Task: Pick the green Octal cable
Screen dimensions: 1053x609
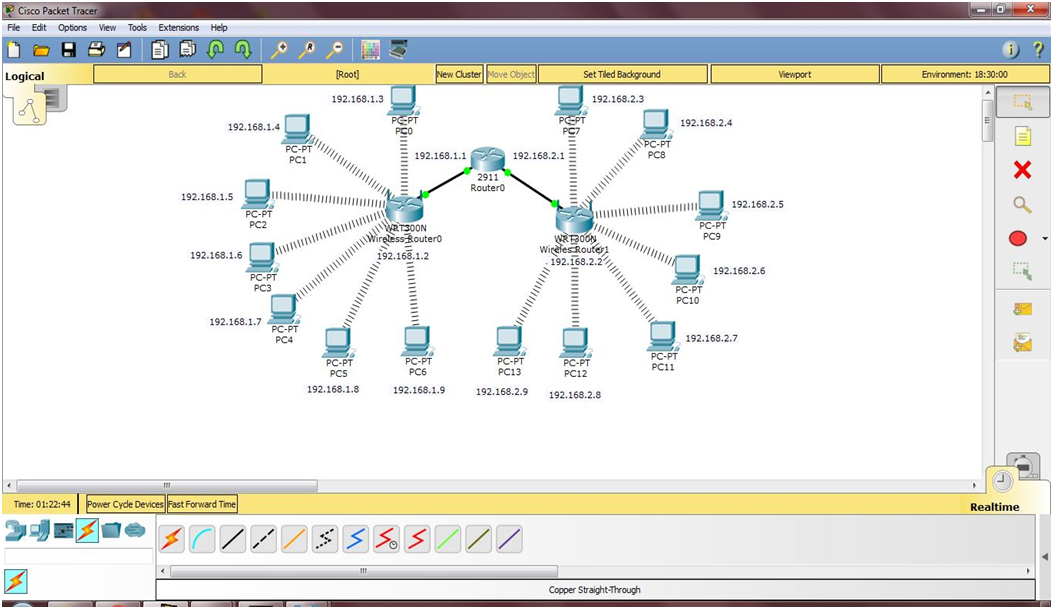Action: point(448,539)
